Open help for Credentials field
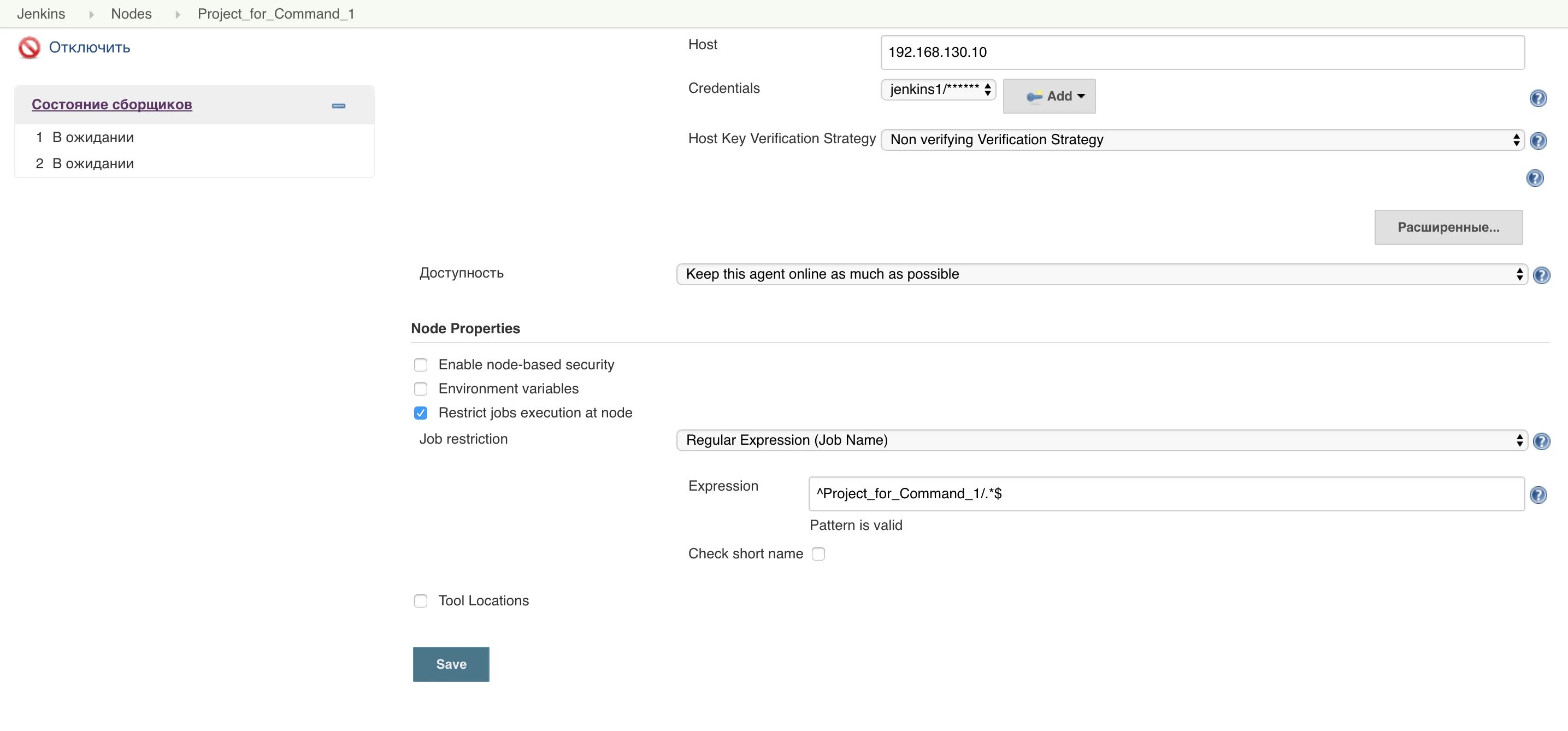The width and height of the screenshot is (1568, 731). [x=1537, y=98]
